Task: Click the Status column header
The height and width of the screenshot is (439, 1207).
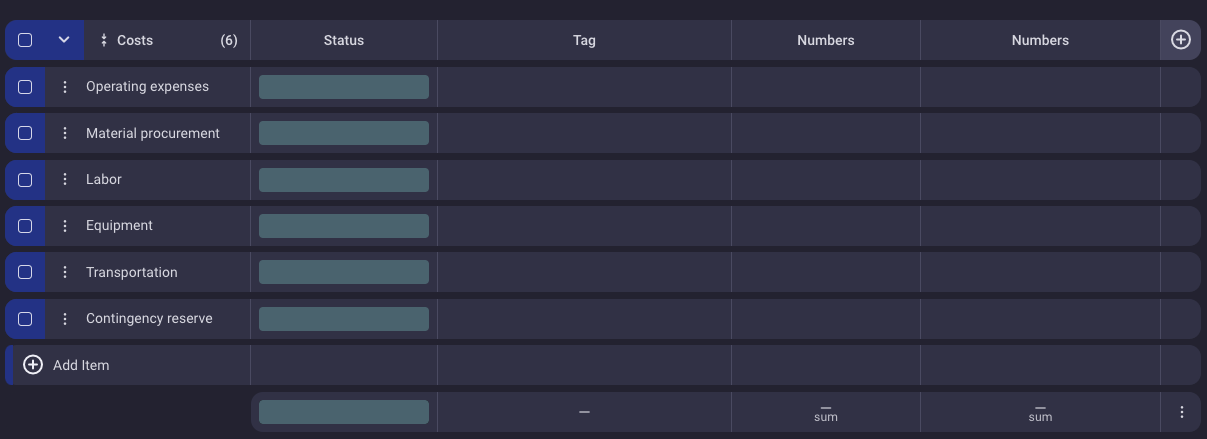Action: click(x=343, y=41)
